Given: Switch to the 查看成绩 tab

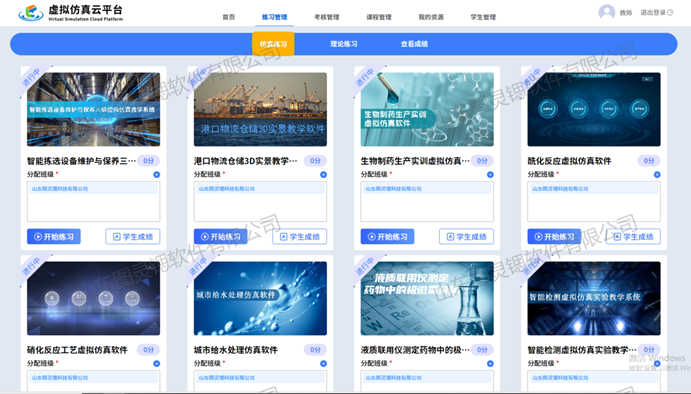Looking at the screenshot, I should 414,44.
